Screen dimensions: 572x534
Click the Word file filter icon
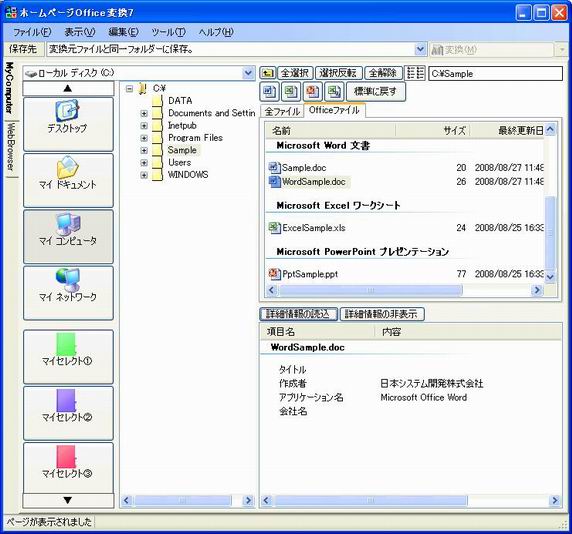pos(270,92)
